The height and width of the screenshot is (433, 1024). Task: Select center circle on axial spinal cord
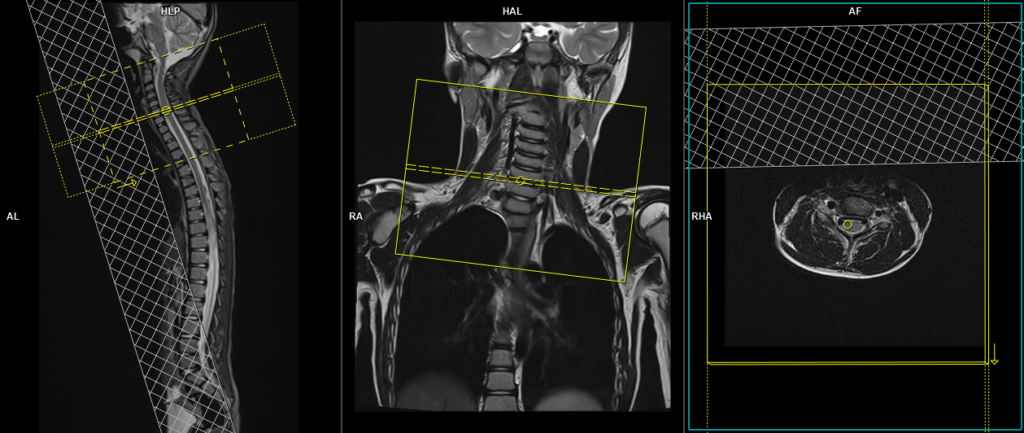848,224
